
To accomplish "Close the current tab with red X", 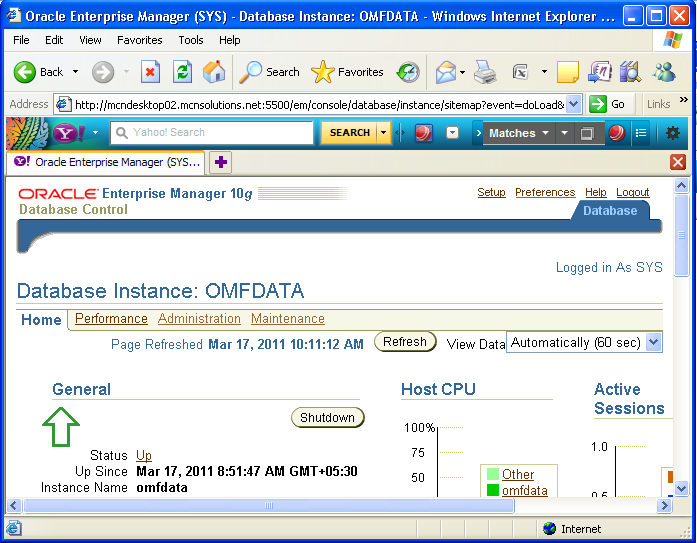I will [677, 162].
